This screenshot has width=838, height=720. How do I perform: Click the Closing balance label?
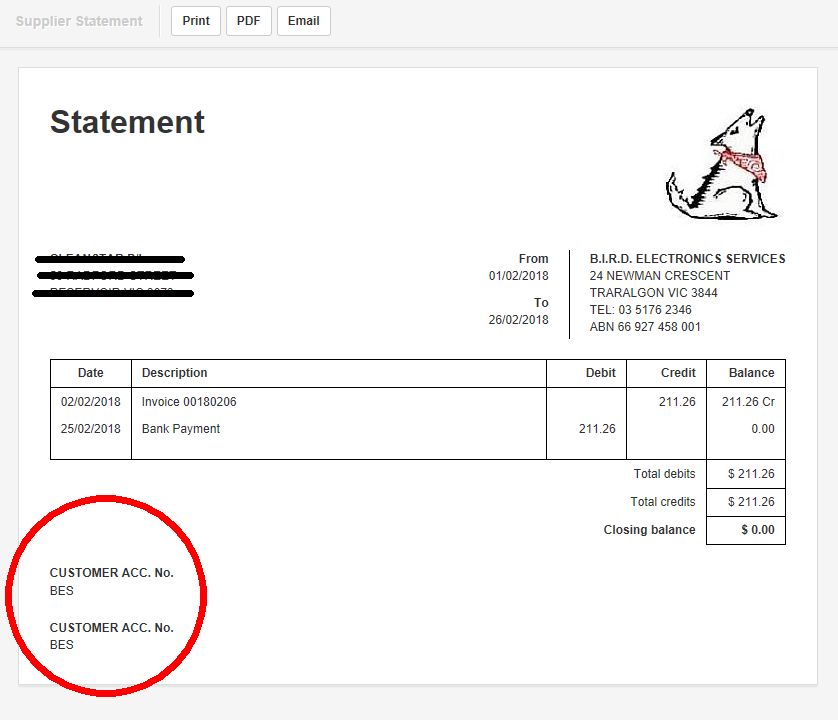pos(649,530)
